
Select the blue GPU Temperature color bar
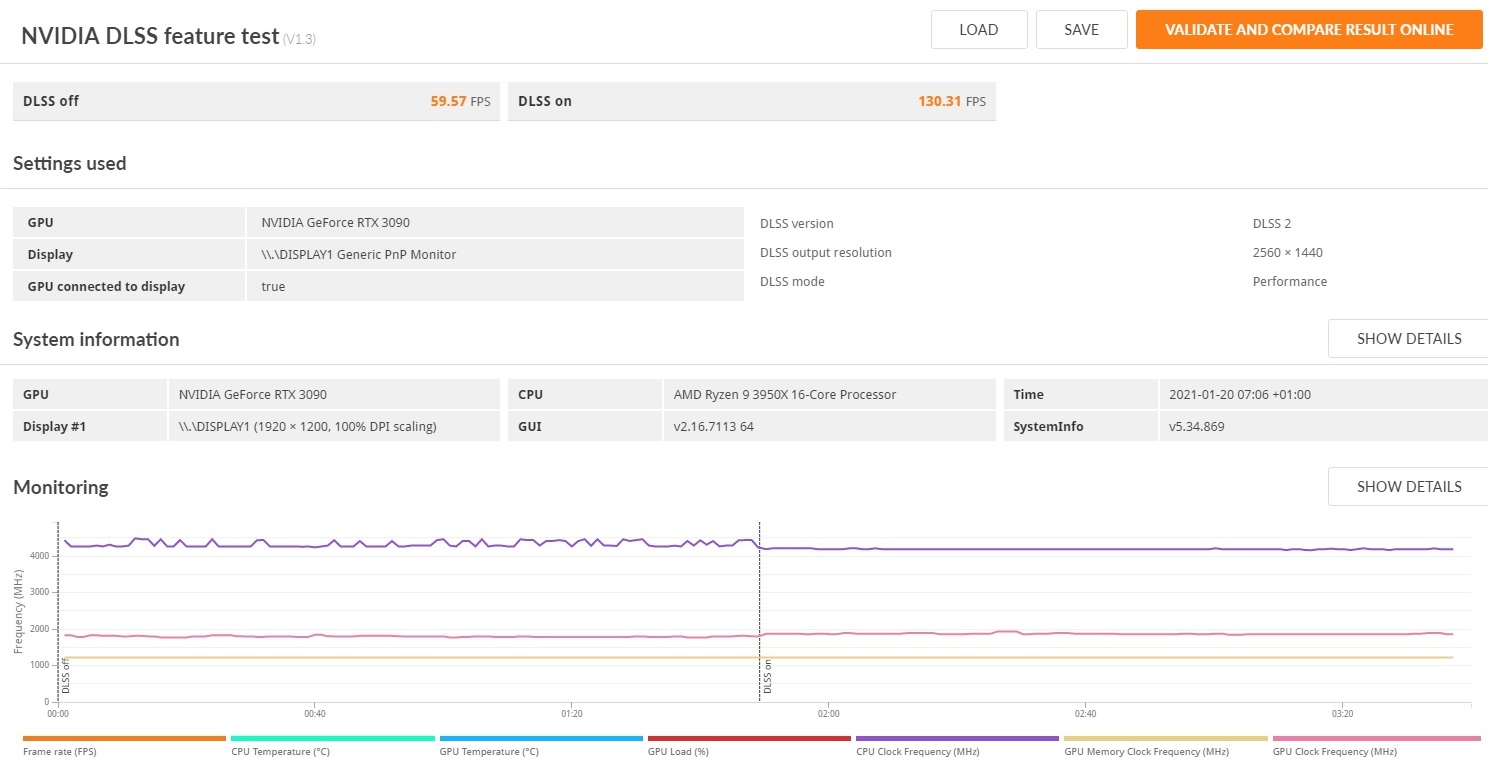[541, 739]
